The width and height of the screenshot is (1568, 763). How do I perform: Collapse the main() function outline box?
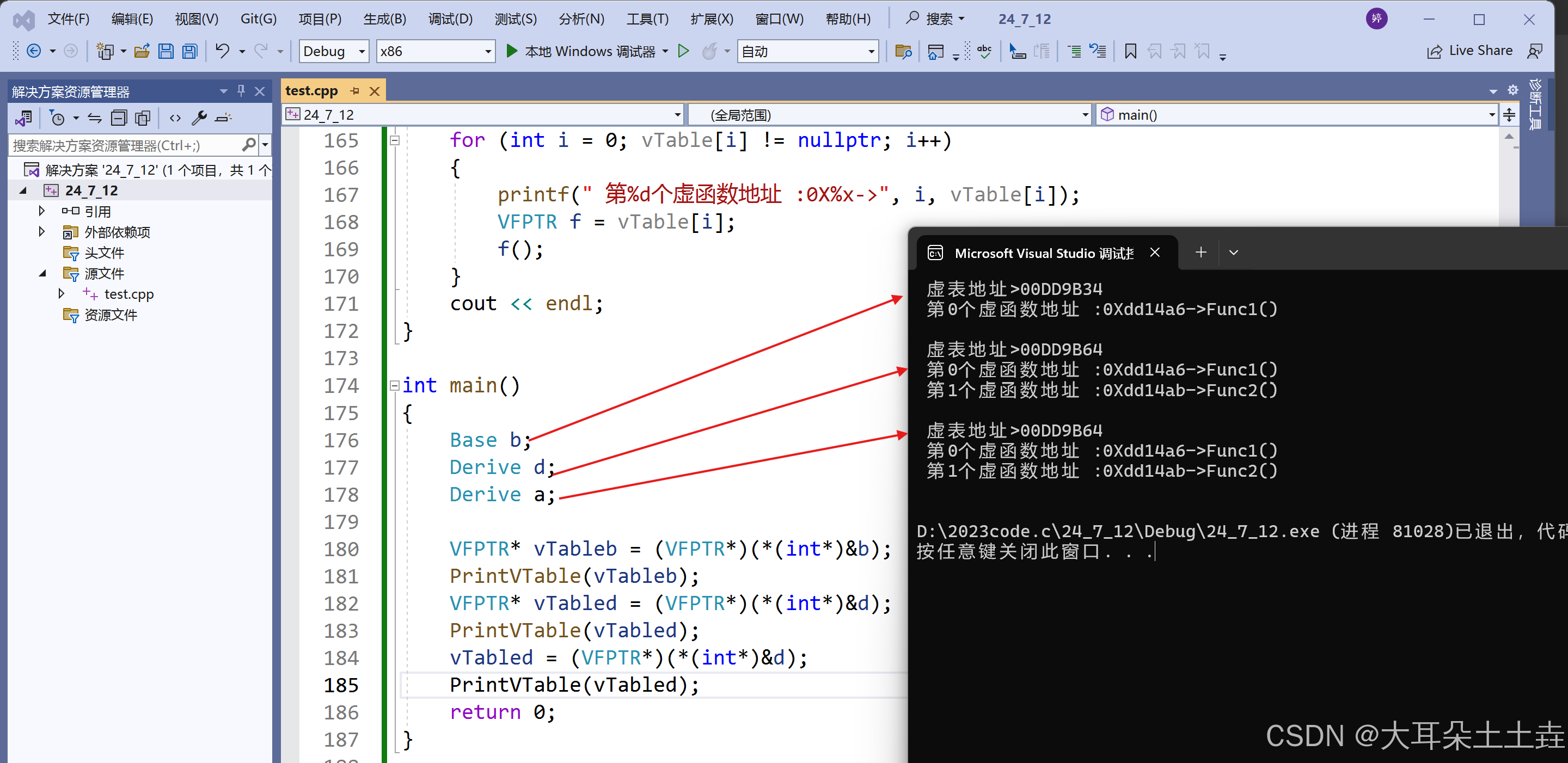click(x=394, y=385)
